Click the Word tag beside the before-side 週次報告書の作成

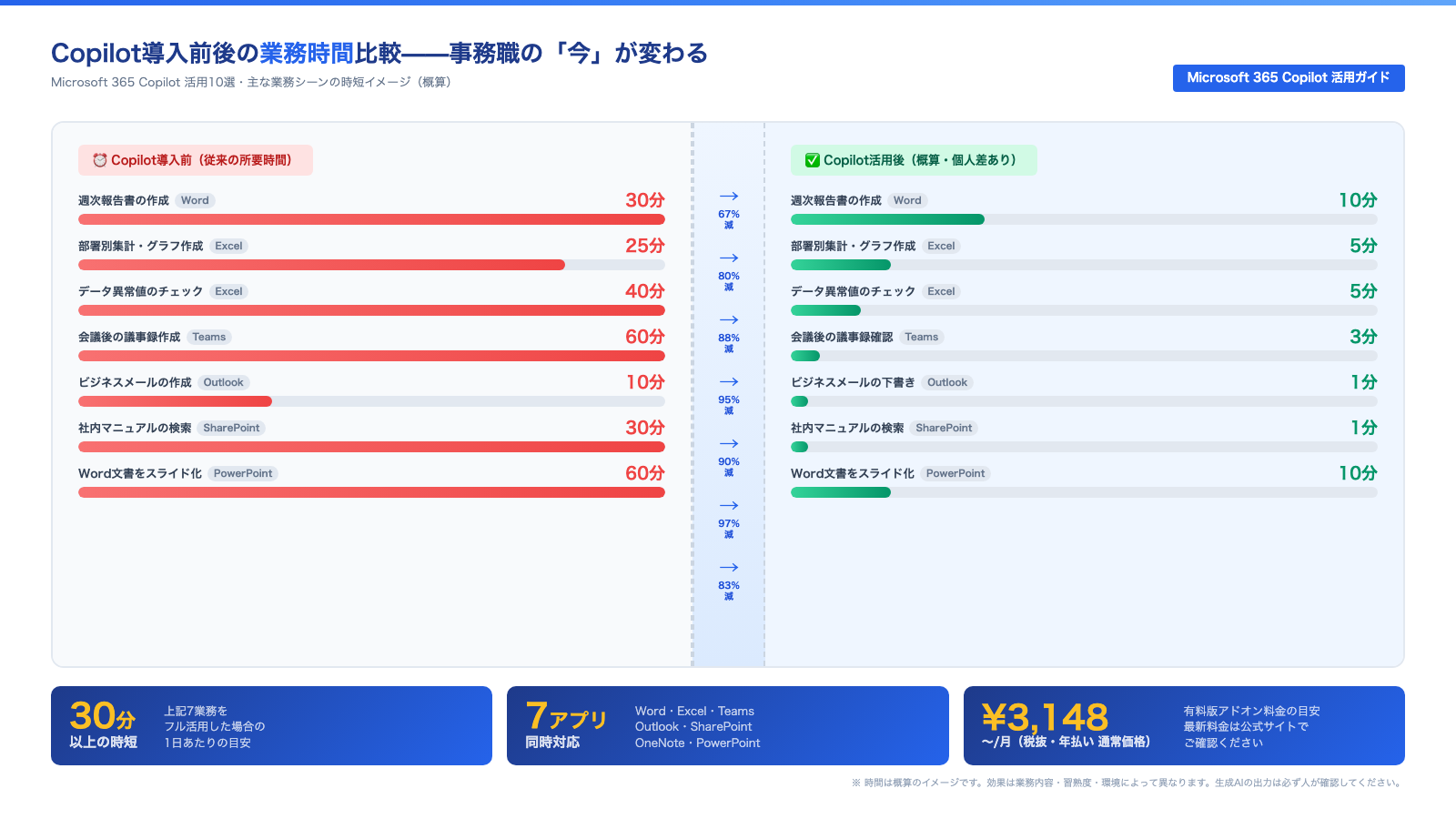195,200
